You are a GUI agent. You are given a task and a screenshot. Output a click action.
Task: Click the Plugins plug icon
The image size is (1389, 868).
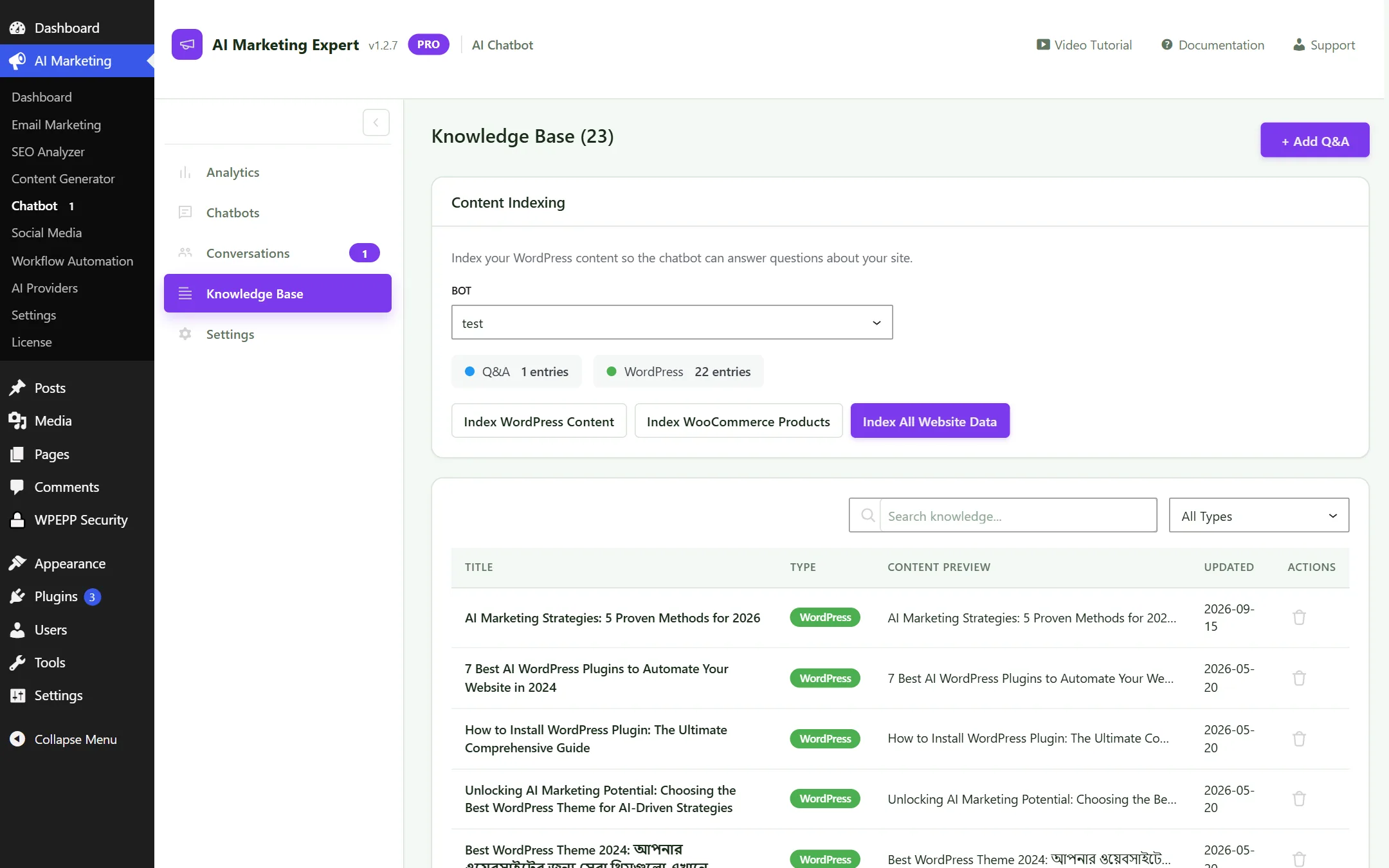pos(17,597)
